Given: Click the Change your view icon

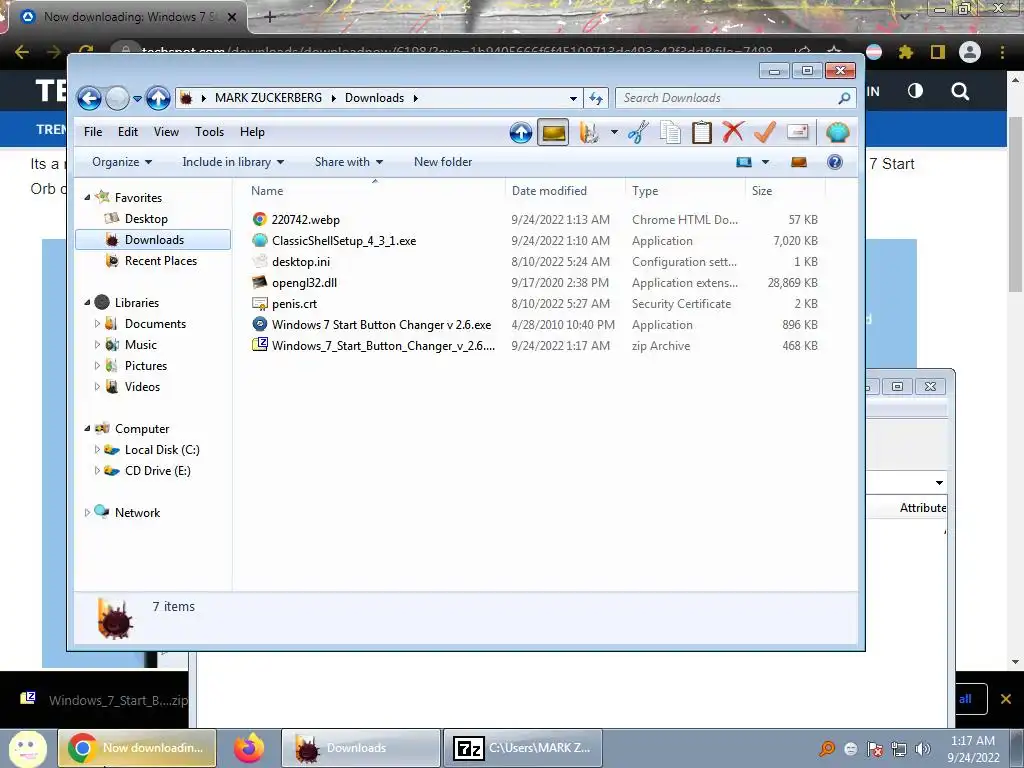Looking at the screenshot, I should coord(744,162).
